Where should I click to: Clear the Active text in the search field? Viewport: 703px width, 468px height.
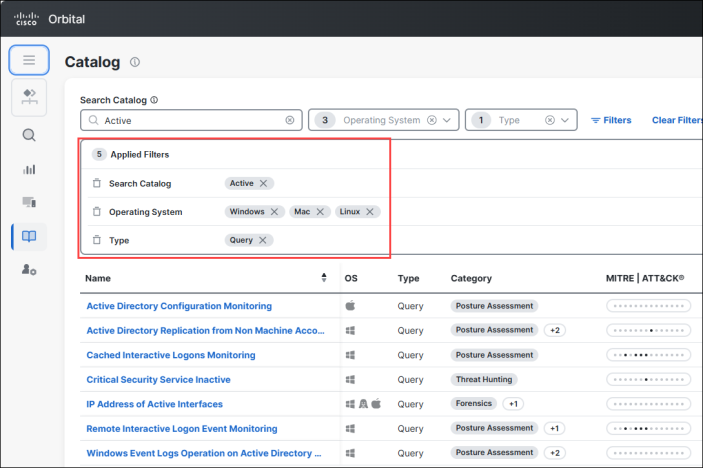click(290, 120)
